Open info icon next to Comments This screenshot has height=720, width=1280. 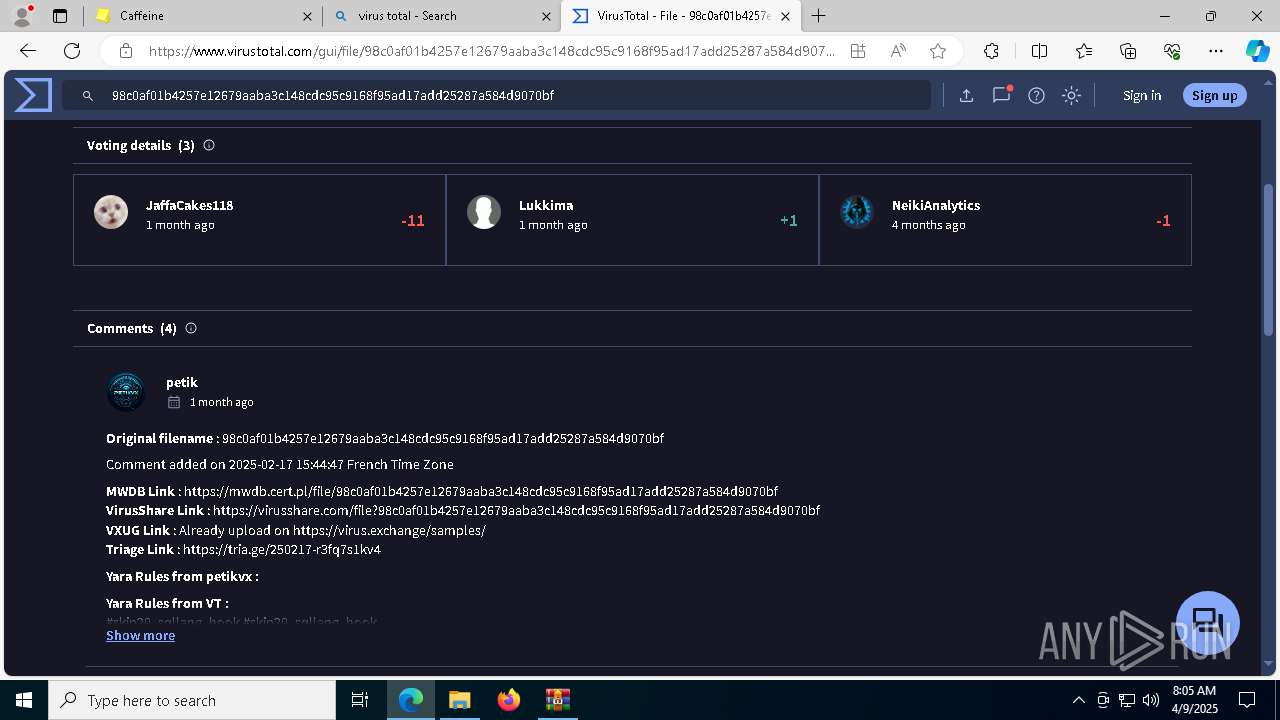(x=191, y=328)
